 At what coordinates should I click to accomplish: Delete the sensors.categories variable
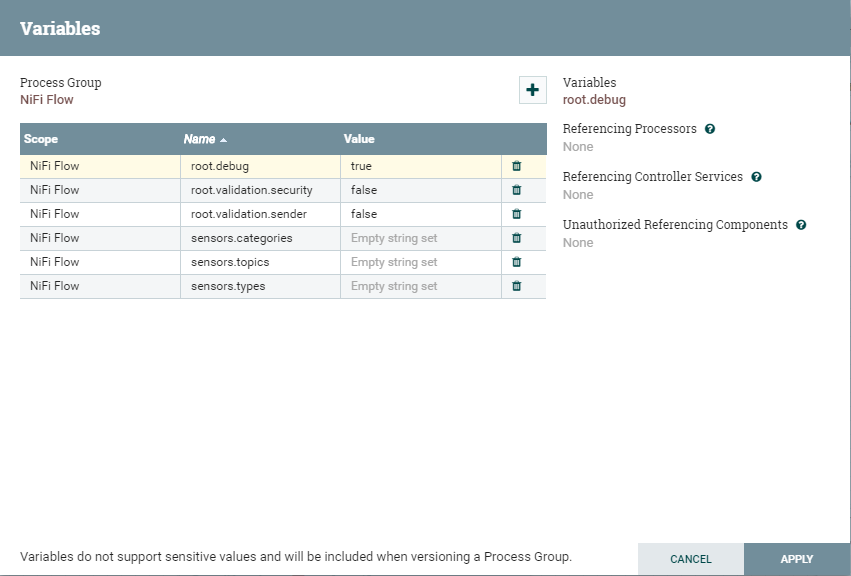pyautogui.click(x=517, y=238)
